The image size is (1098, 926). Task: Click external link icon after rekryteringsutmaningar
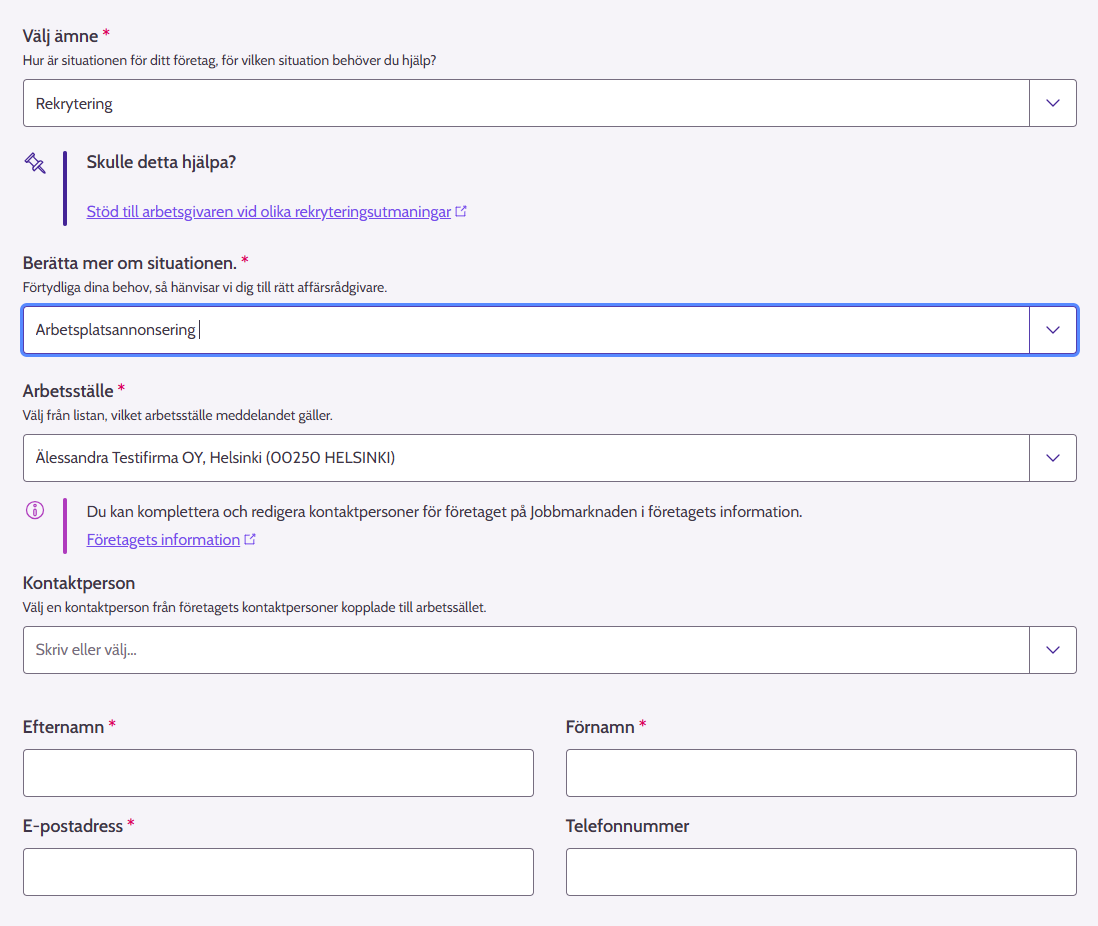coord(461,211)
